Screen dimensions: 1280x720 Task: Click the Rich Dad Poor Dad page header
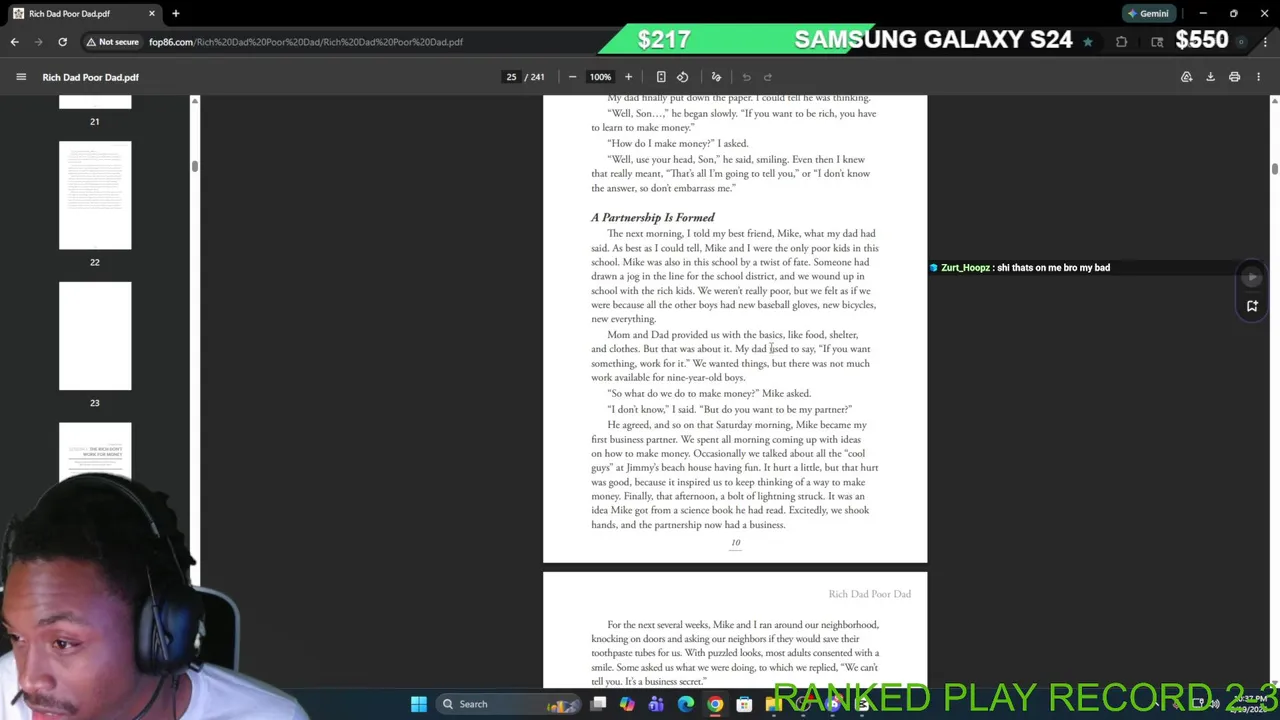[869, 594]
